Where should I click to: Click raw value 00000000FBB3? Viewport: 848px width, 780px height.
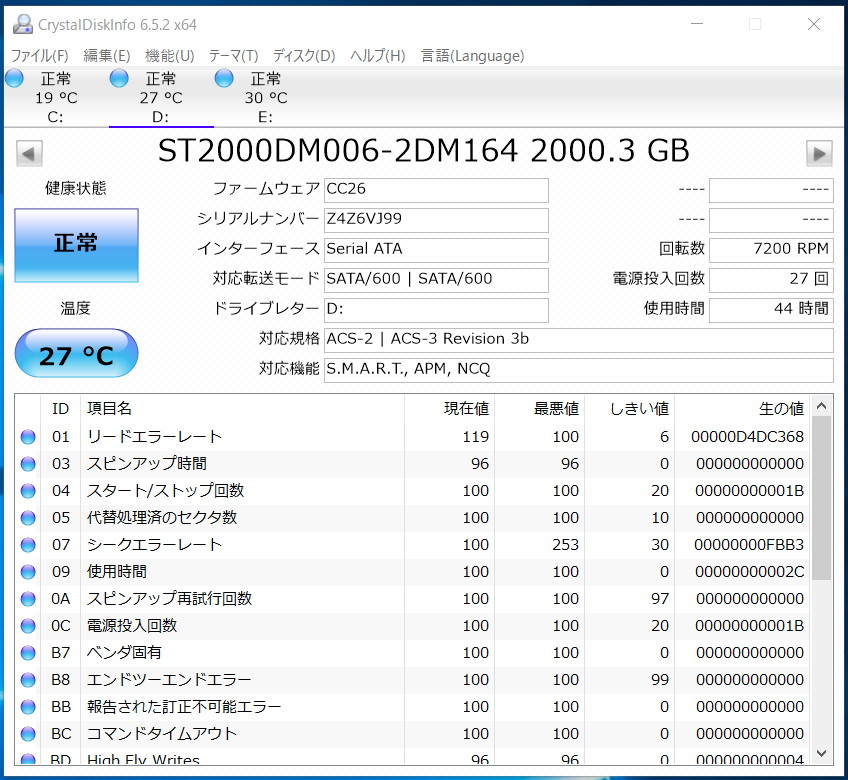pyautogui.click(x=749, y=545)
